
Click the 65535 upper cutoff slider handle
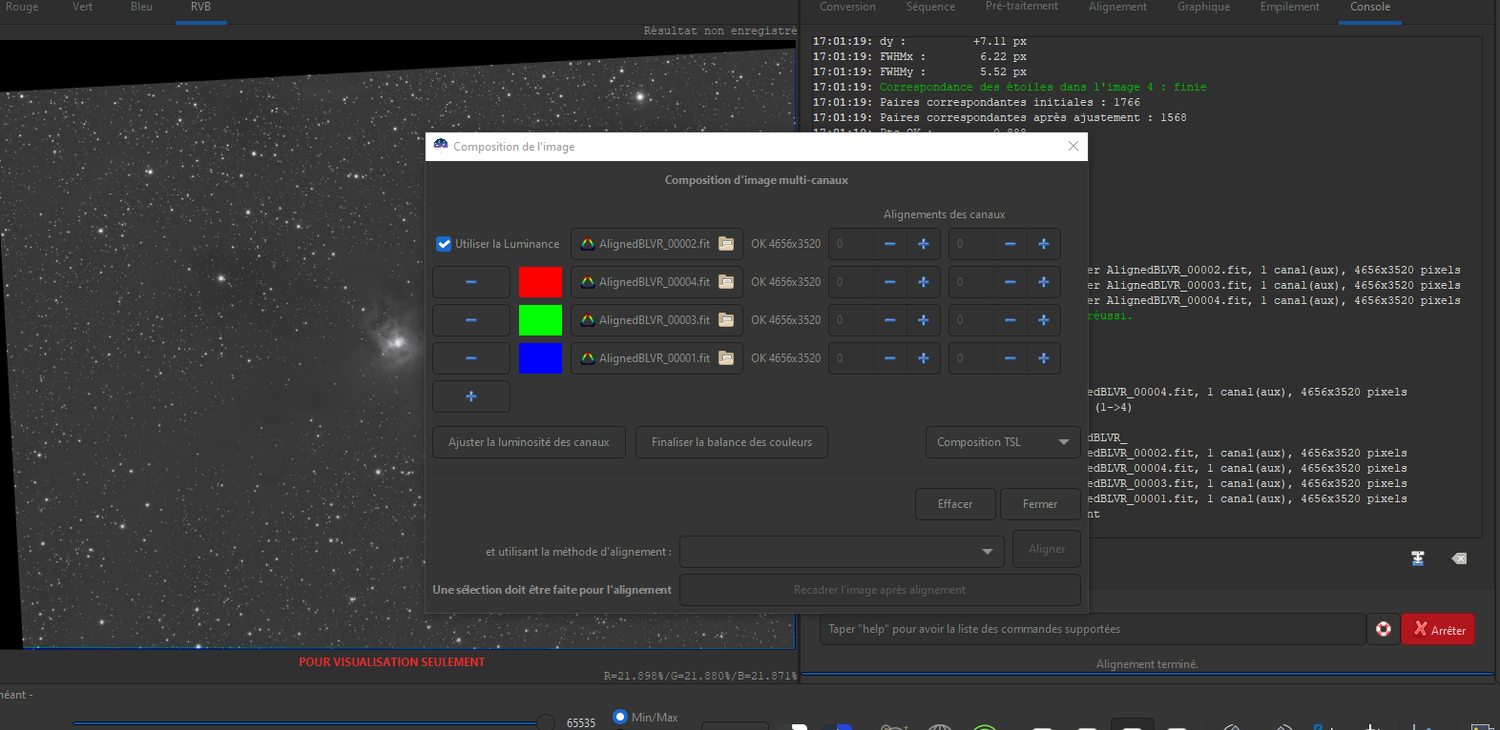tap(546, 722)
